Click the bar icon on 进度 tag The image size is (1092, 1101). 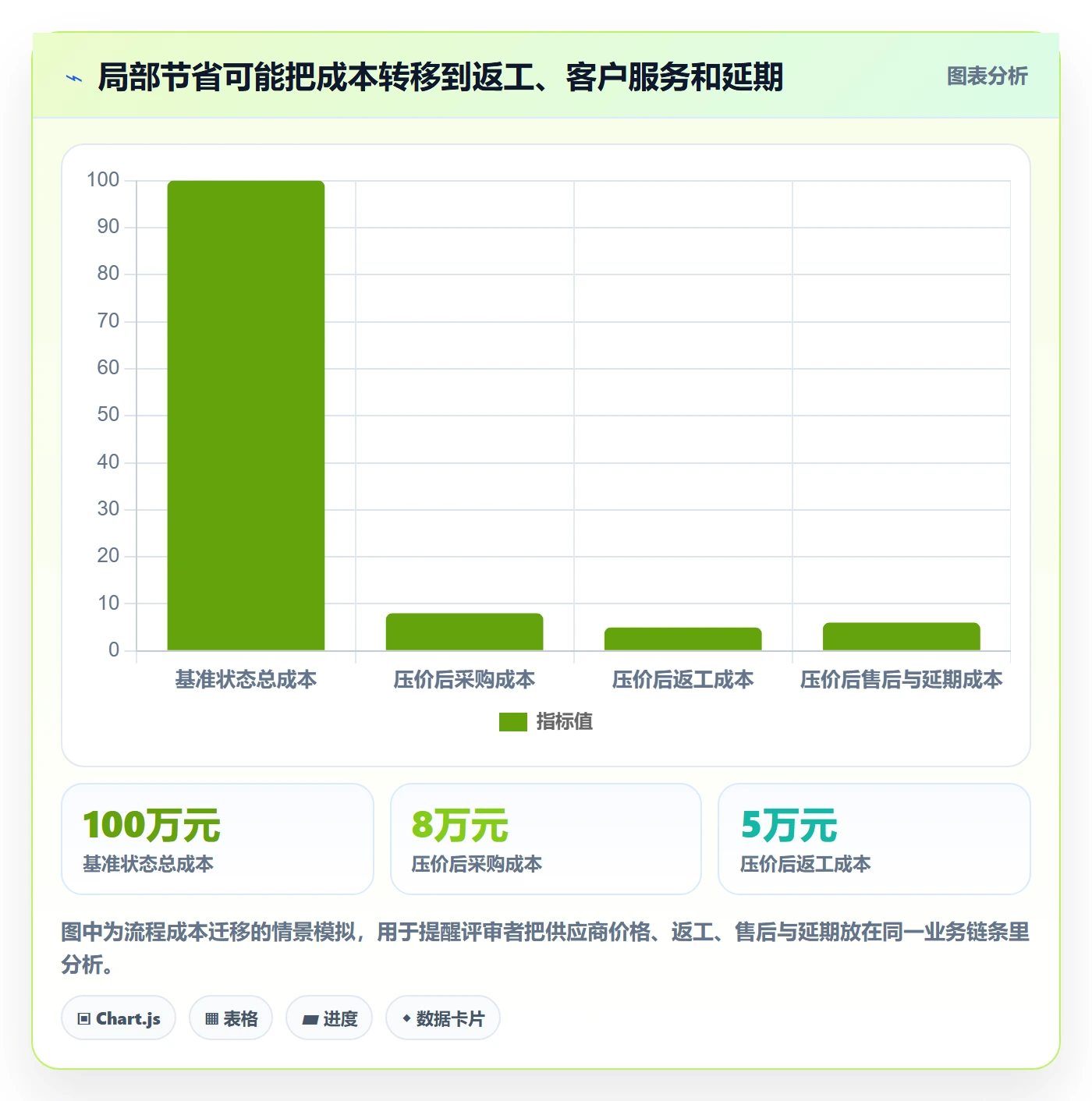click(310, 1019)
